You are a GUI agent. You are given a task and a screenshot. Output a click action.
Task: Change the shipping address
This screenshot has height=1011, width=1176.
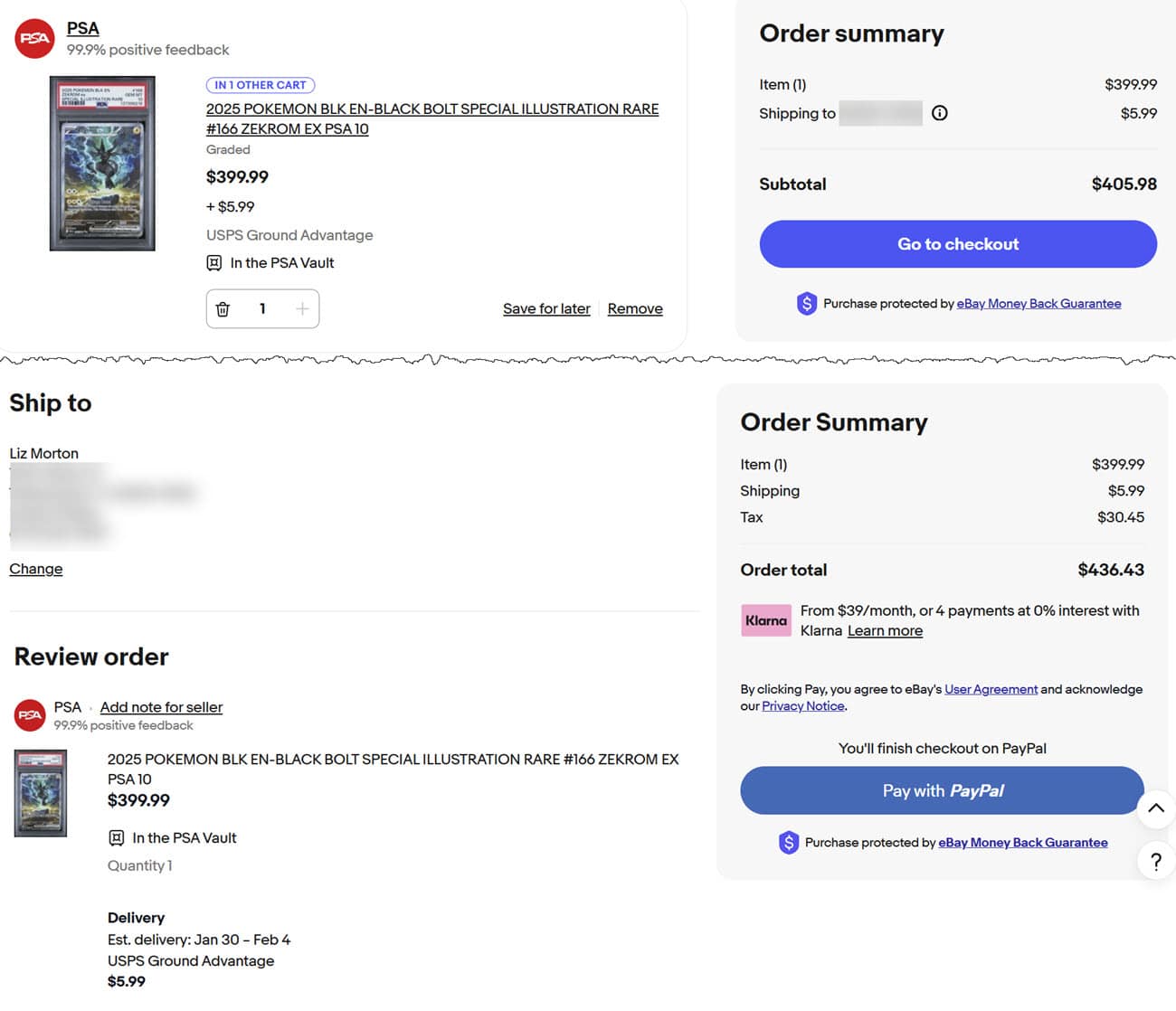[x=36, y=569]
